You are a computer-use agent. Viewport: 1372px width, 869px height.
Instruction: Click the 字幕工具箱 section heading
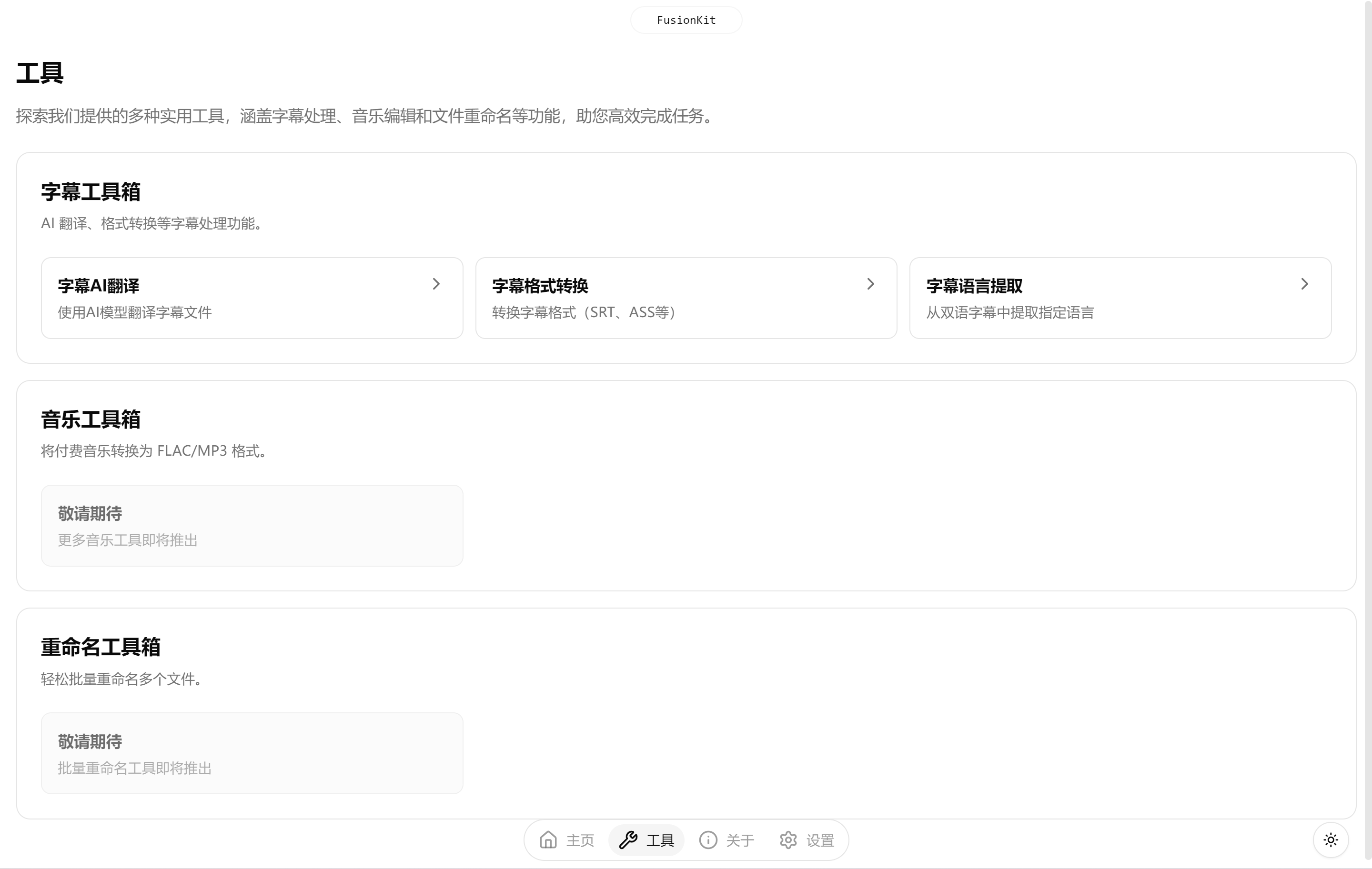(91, 192)
